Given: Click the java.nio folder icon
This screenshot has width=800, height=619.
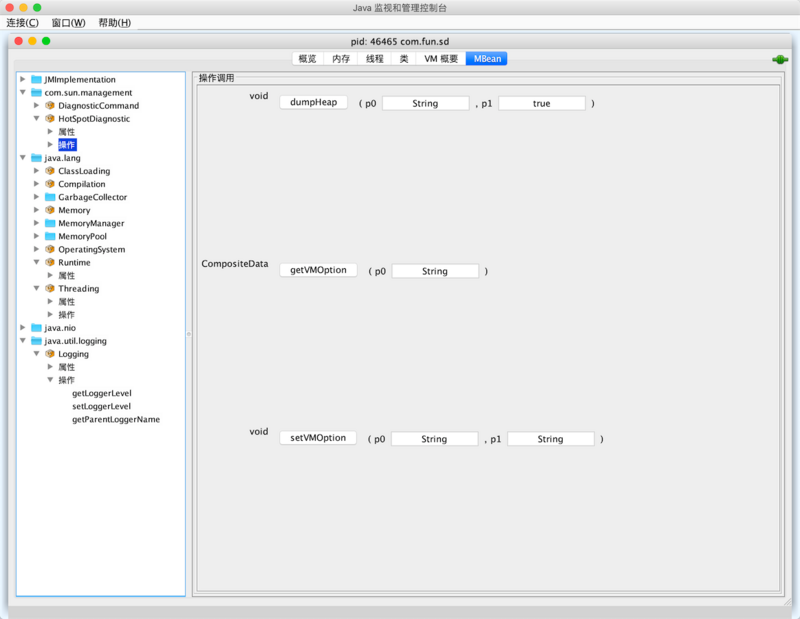Looking at the screenshot, I should click(36, 328).
